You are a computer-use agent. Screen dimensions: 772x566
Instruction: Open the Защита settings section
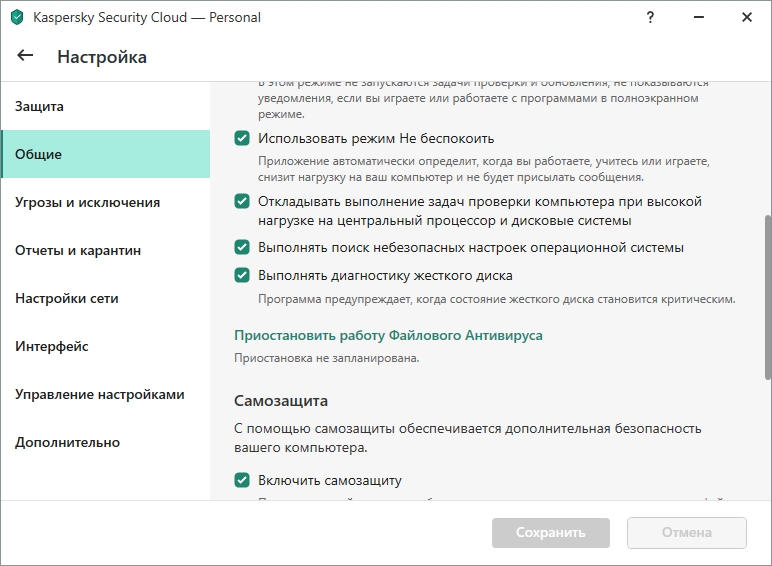[105, 106]
